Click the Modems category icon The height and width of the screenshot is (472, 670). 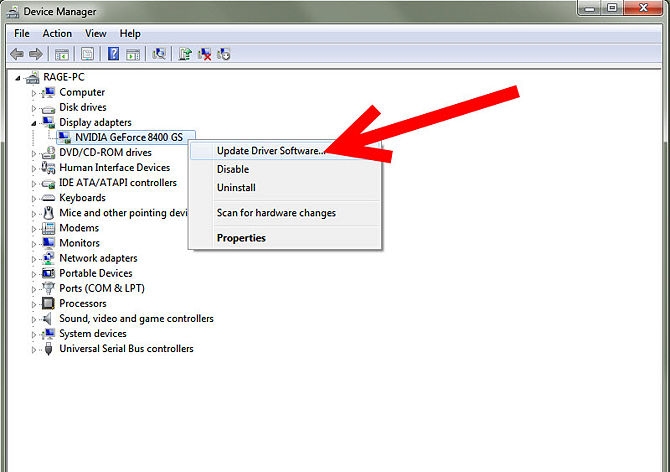pos(48,228)
